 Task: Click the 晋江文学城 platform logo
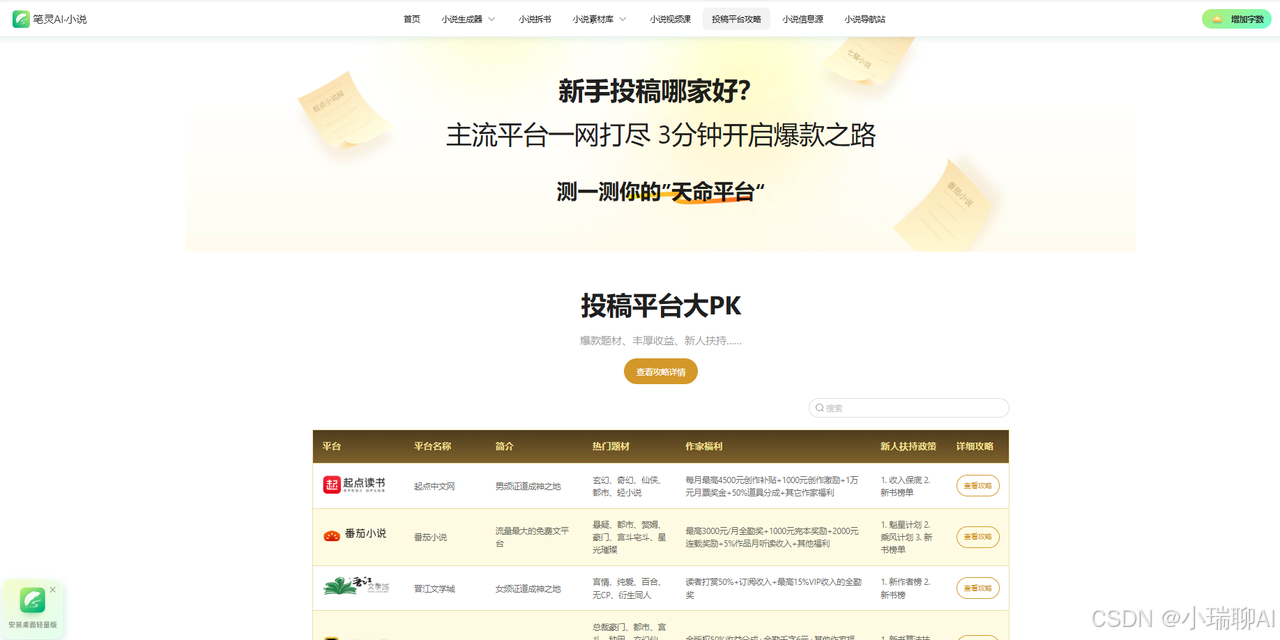[356, 586]
